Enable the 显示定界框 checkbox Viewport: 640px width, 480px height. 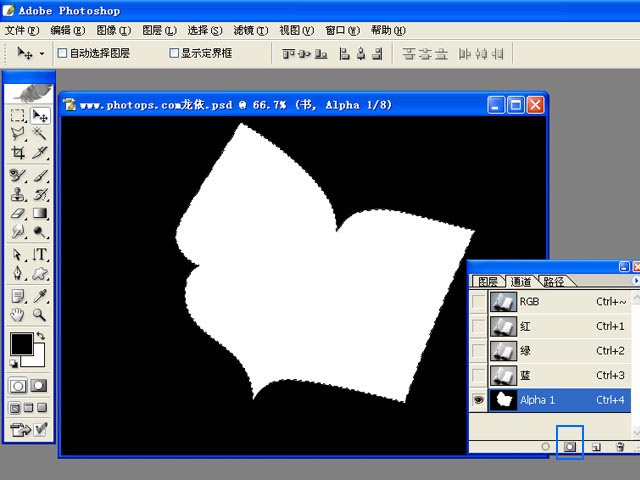point(174,53)
